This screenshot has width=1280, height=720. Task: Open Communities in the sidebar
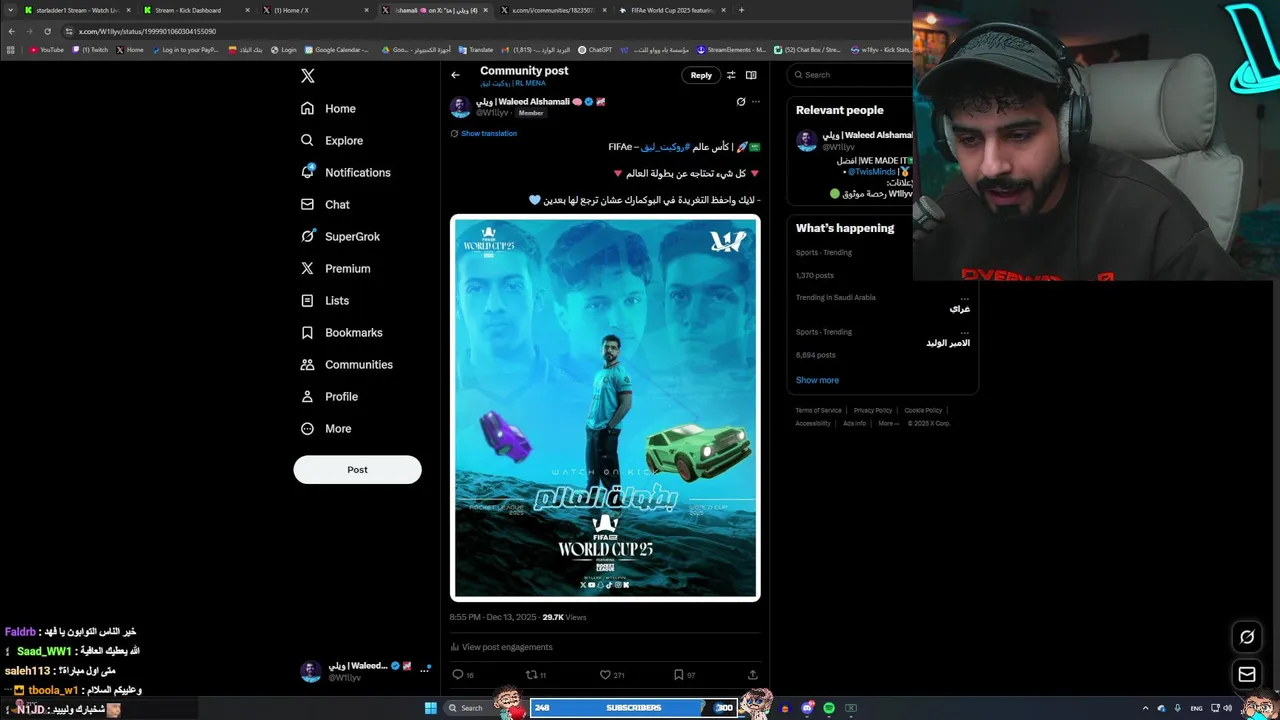pyautogui.click(x=346, y=364)
